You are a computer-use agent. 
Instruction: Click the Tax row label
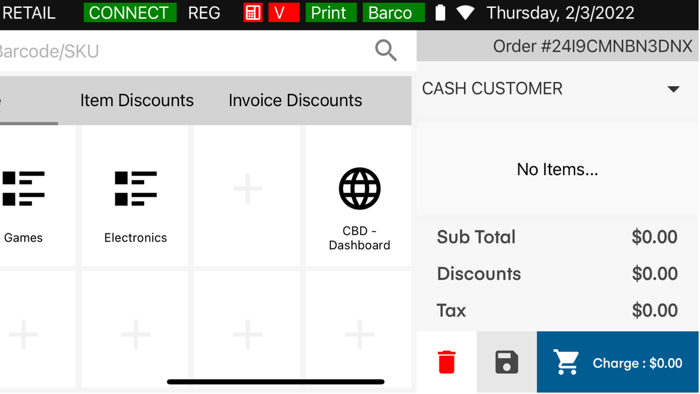451,311
